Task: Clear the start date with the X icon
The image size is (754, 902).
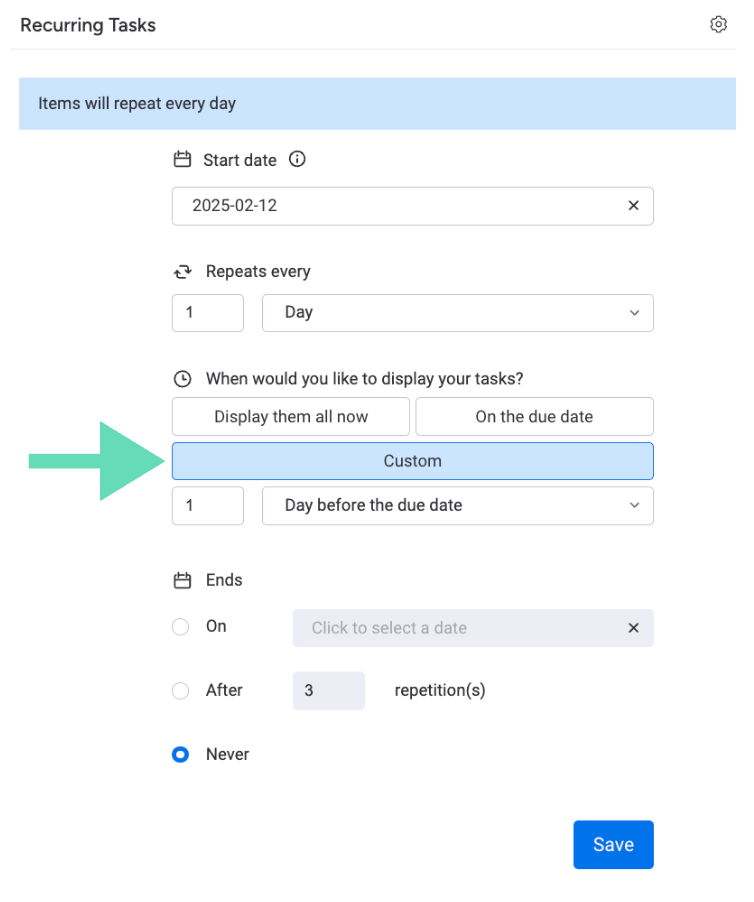Action: [x=633, y=205]
